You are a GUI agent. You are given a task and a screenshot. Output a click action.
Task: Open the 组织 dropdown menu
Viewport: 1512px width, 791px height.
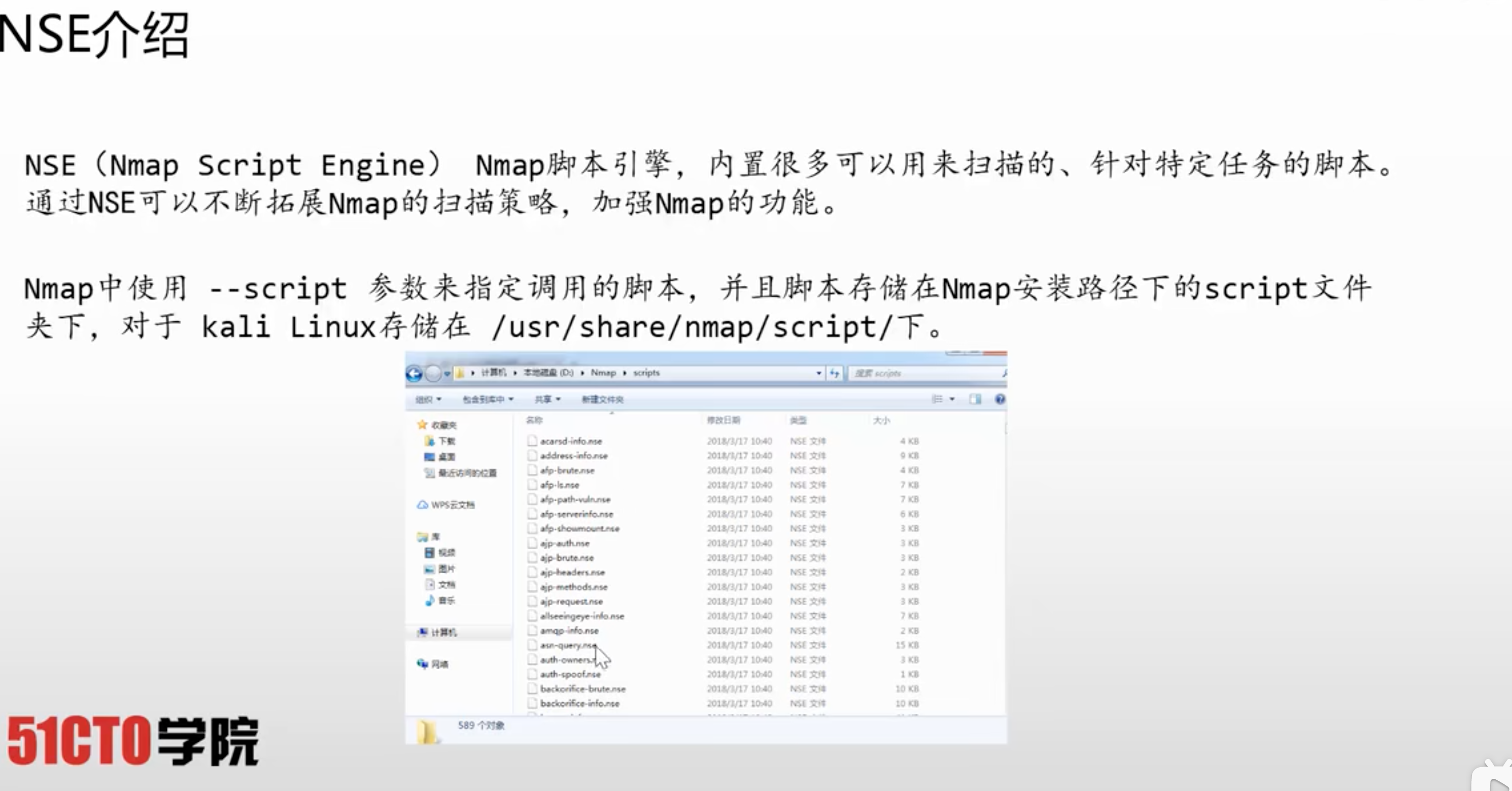[x=428, y=400]
